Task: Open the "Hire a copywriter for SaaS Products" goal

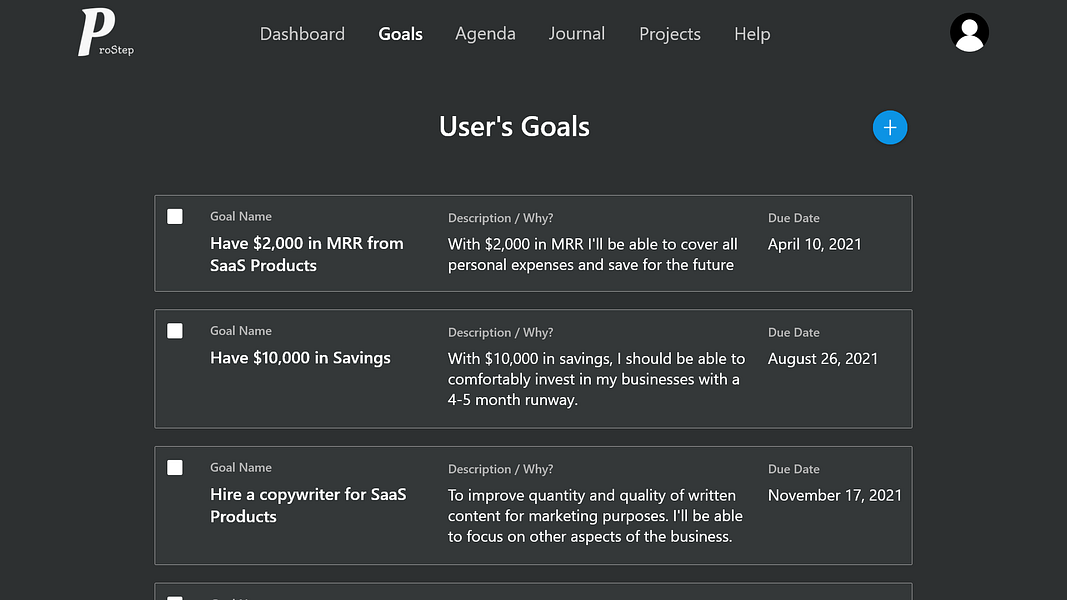Action: [x=308, y=505]
